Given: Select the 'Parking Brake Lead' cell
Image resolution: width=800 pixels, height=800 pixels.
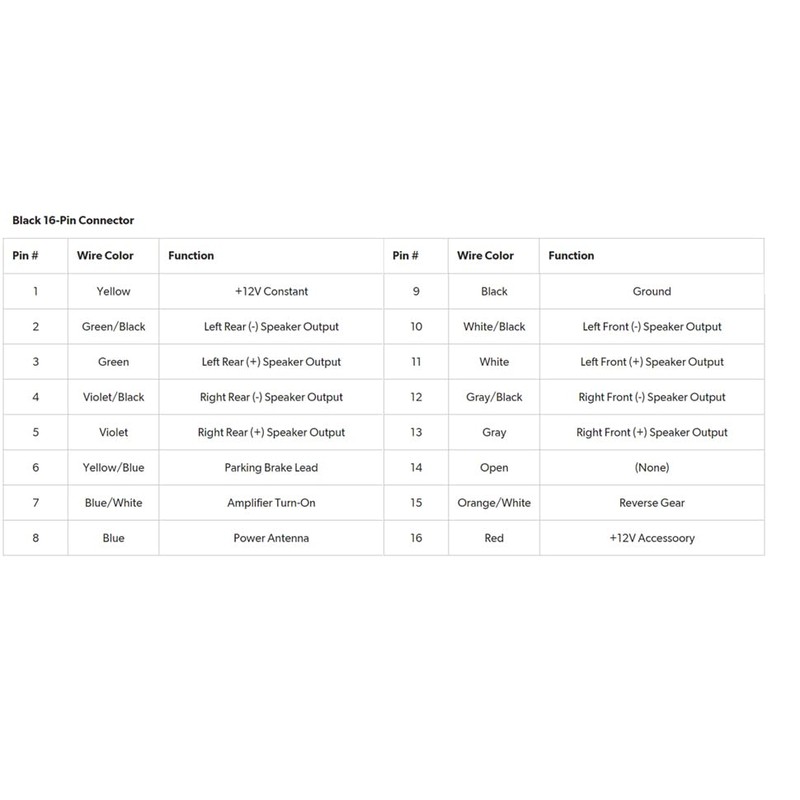Looking at the screenshot, I should tap(270, 468).
